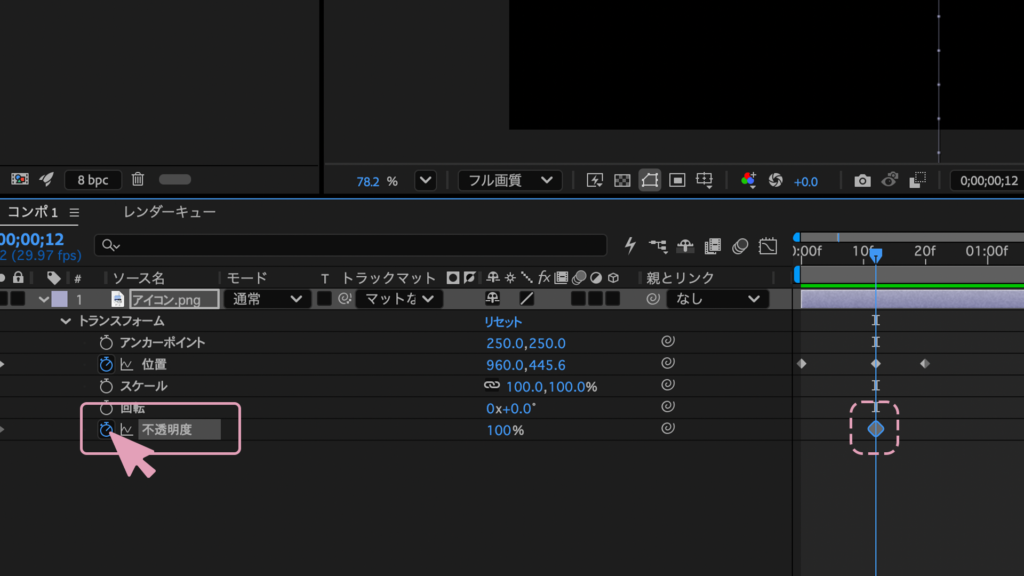This screenshot has width=1024, height=576.
Task: Click the 親とリンク column header
Action: 680,278
